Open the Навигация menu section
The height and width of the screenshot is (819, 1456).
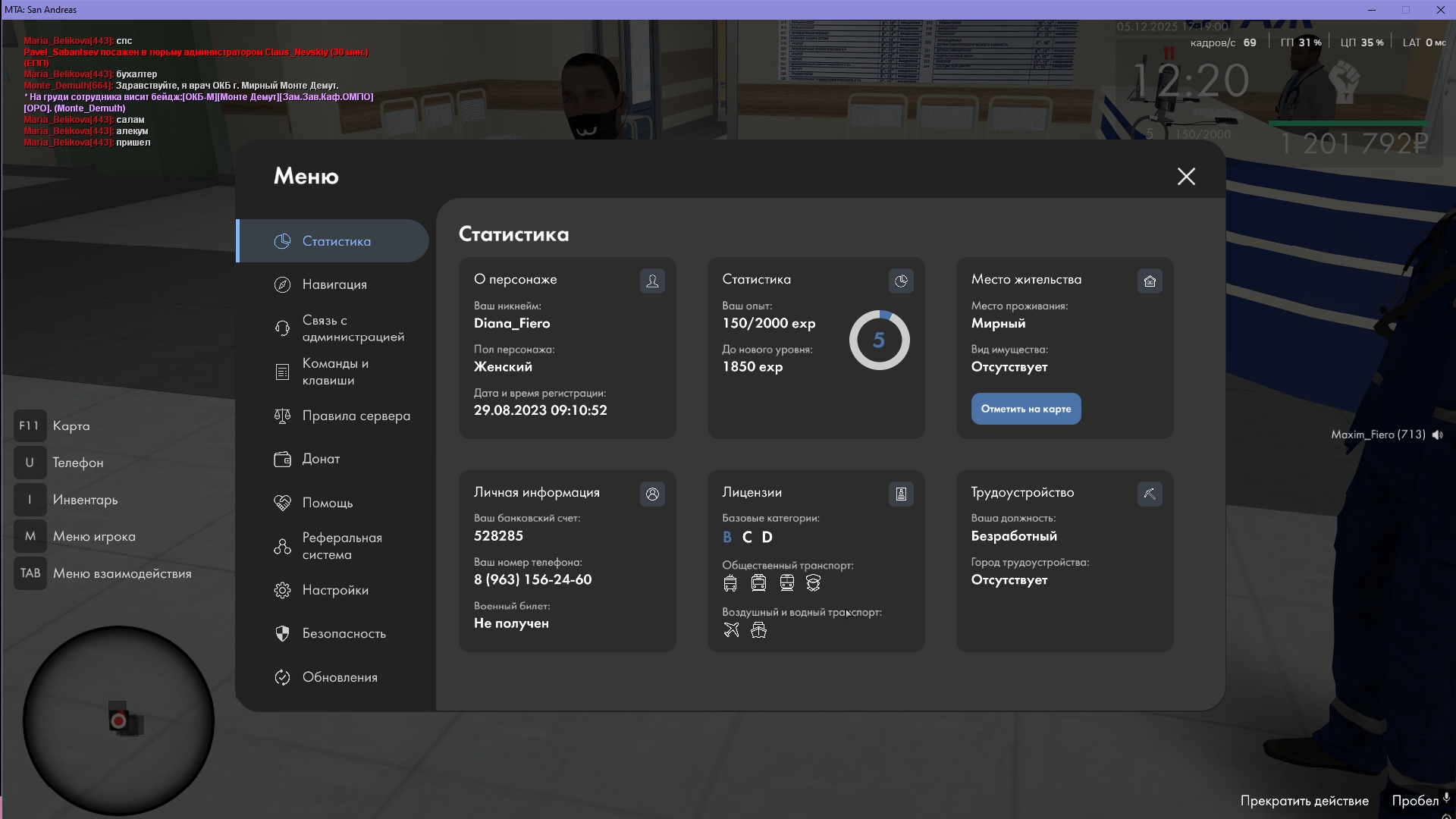pos(334,284)
